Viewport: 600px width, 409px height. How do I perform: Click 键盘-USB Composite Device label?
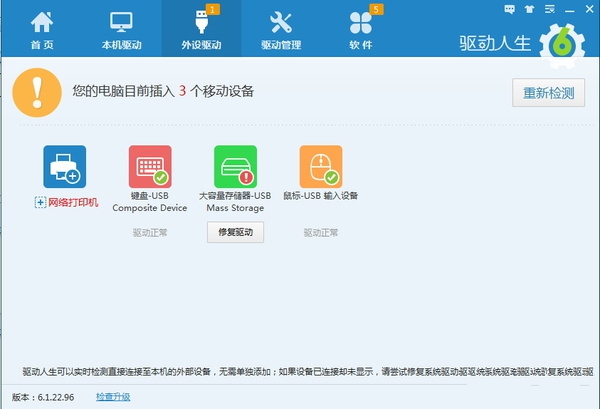[150, 202]
